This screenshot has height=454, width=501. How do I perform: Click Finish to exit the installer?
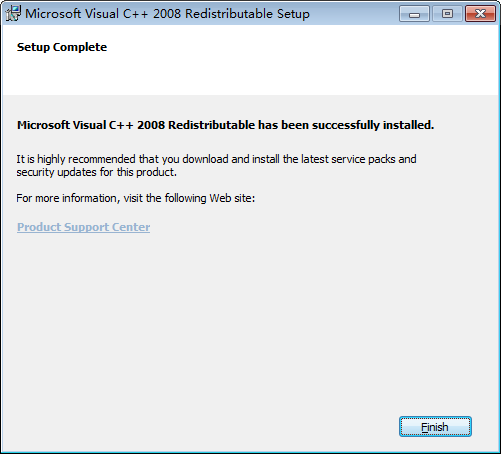click(x=435, y=427)
